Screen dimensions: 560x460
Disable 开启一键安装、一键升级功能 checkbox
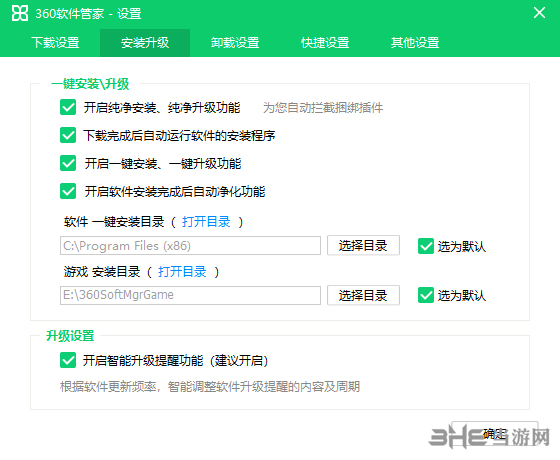pos(68,163)
